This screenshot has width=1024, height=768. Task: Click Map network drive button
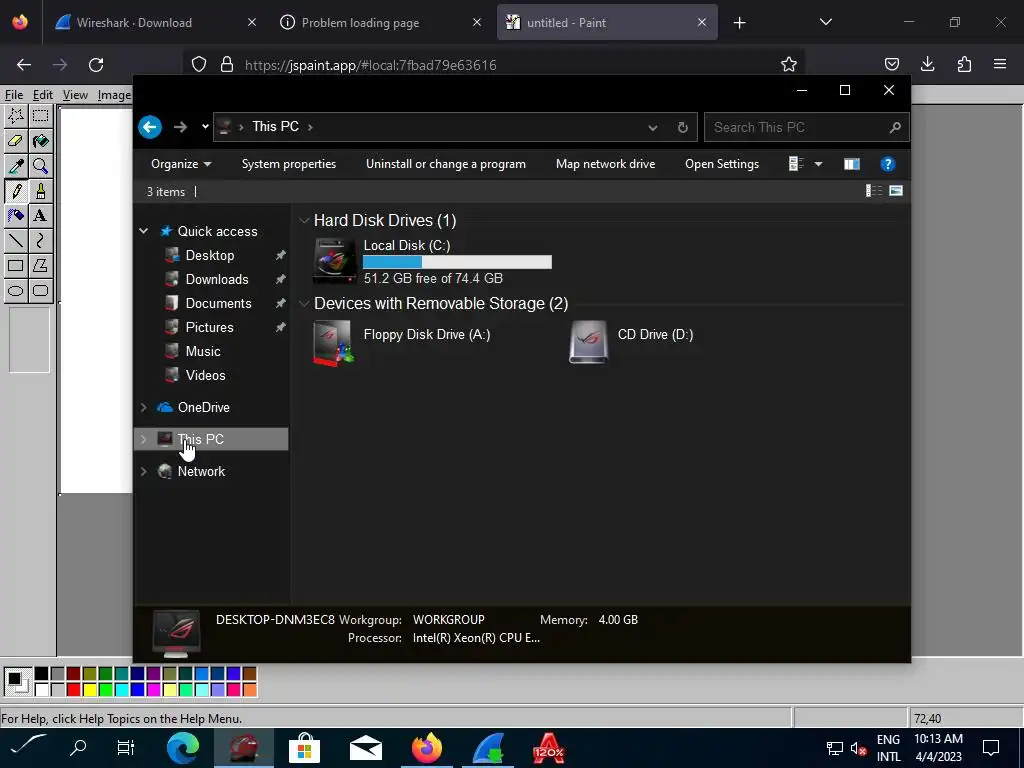point(605,164)
